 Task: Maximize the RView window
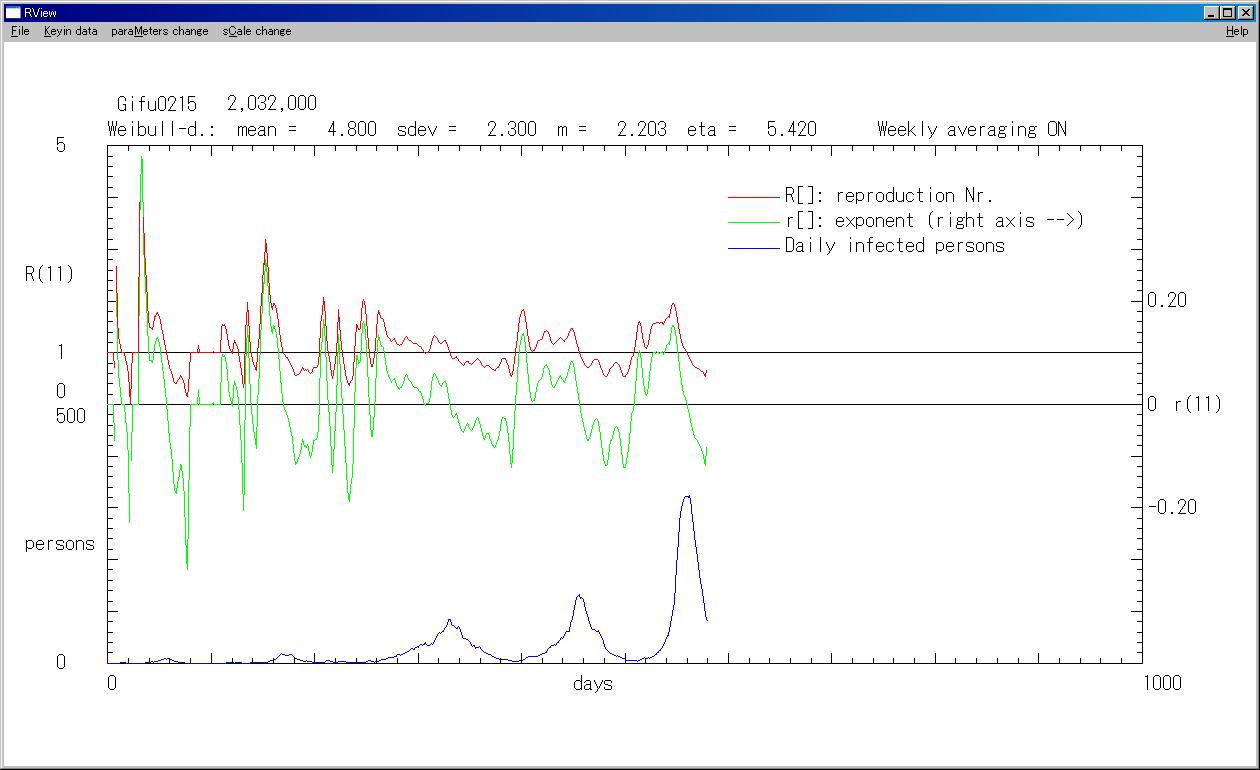(x=1228, y=12)
